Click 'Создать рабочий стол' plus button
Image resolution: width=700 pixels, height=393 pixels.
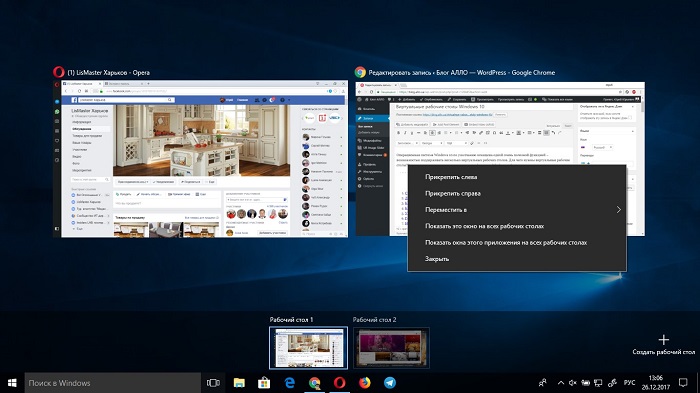(663, 340)
